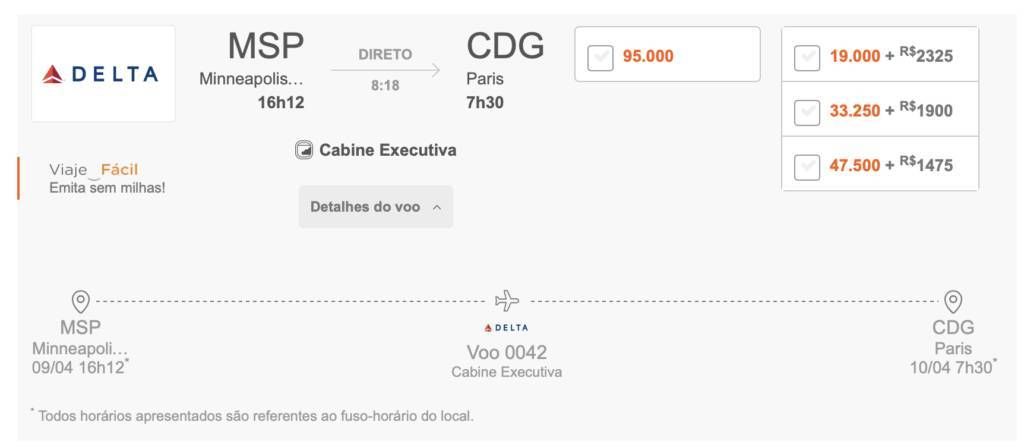Open the Viaje Fácil link

click(93, 171)
